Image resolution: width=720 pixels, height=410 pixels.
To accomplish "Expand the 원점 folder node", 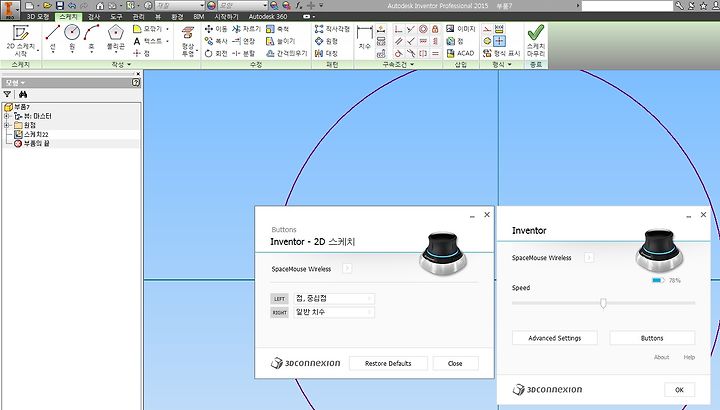I will [x=6, y=125].
